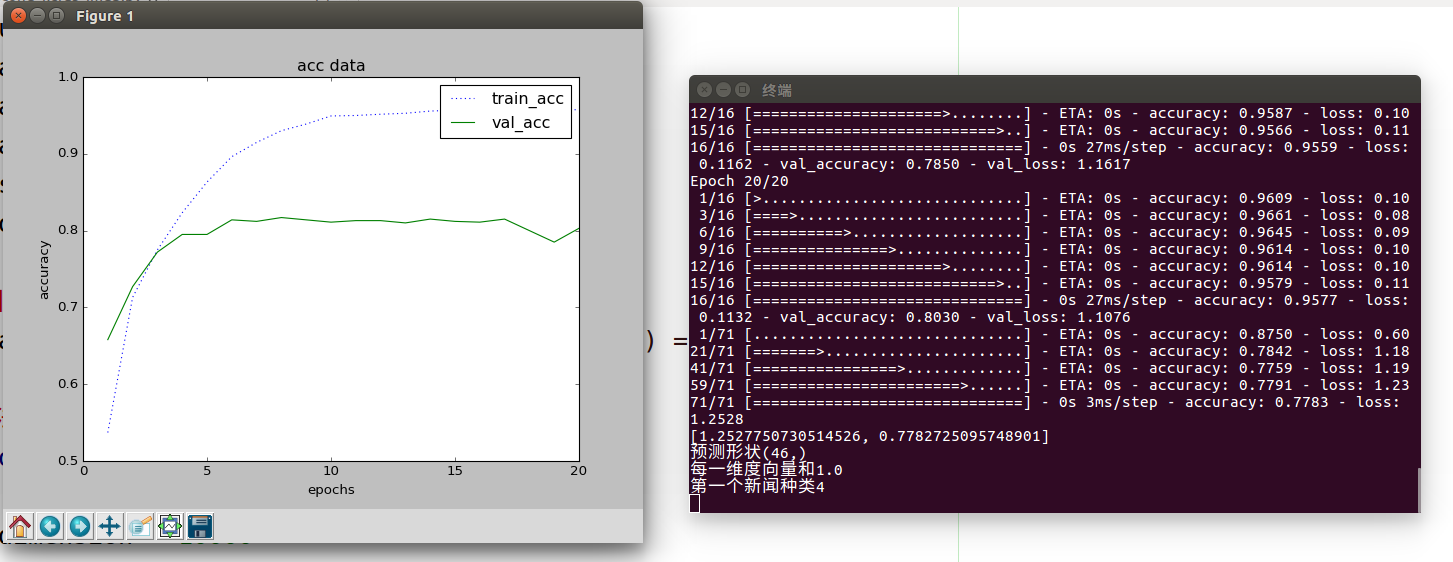1453x562 pixels.
Task: Click the 71/71 progress line in terminal
Action: (1050, 402)
